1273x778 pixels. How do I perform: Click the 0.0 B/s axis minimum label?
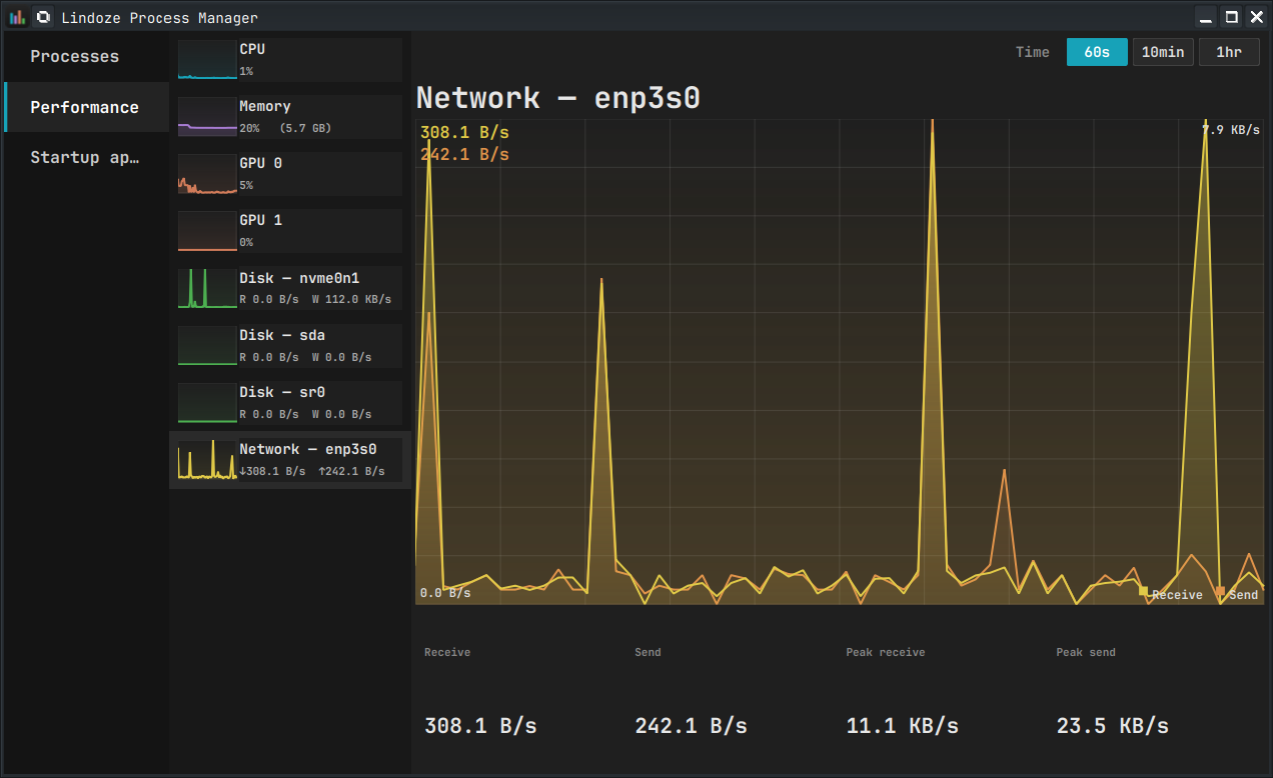[445, 593]
